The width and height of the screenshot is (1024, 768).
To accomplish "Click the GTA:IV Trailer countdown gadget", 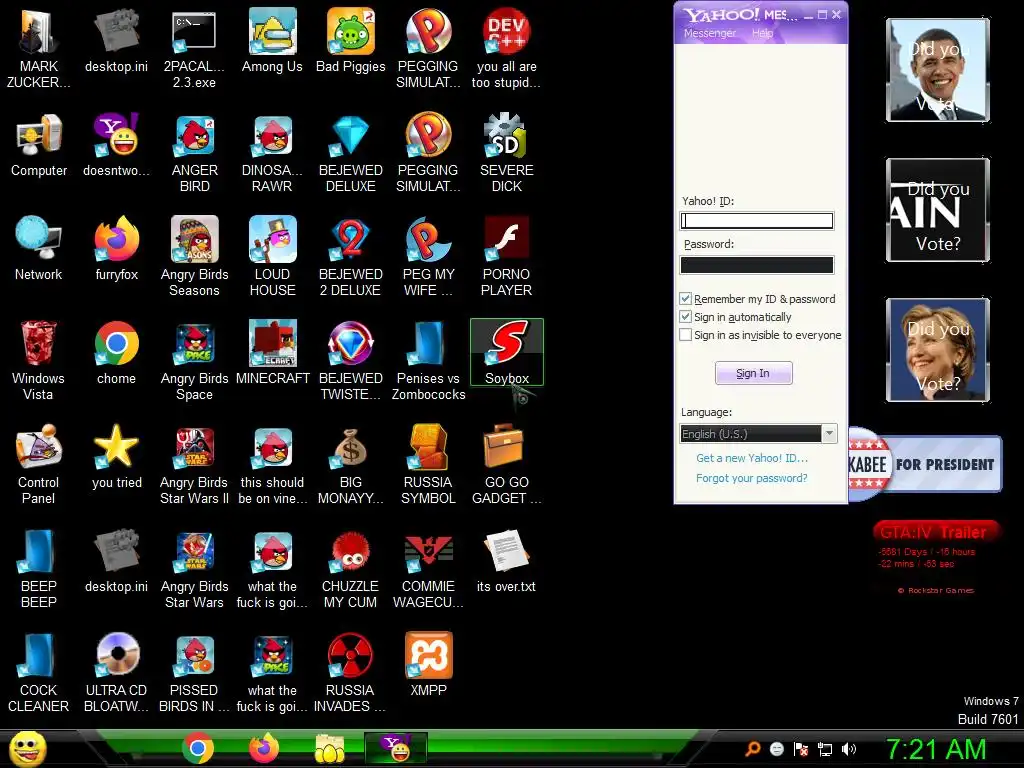I will (x=936, y=557).
